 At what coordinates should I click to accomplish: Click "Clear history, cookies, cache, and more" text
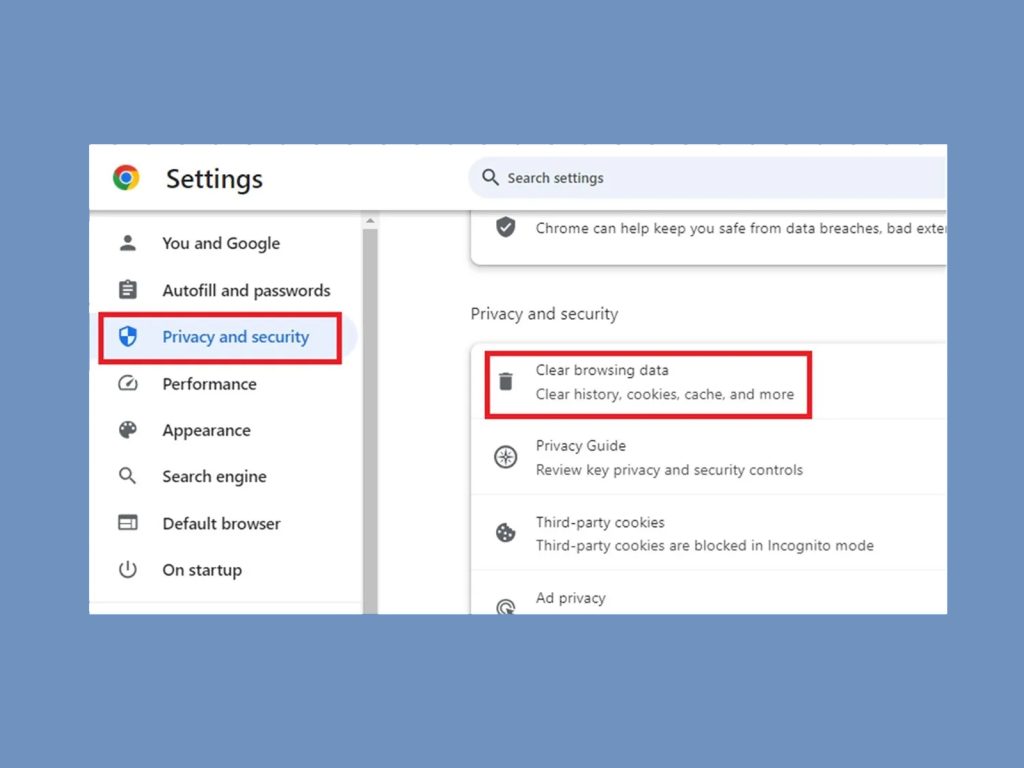point(665,394)
